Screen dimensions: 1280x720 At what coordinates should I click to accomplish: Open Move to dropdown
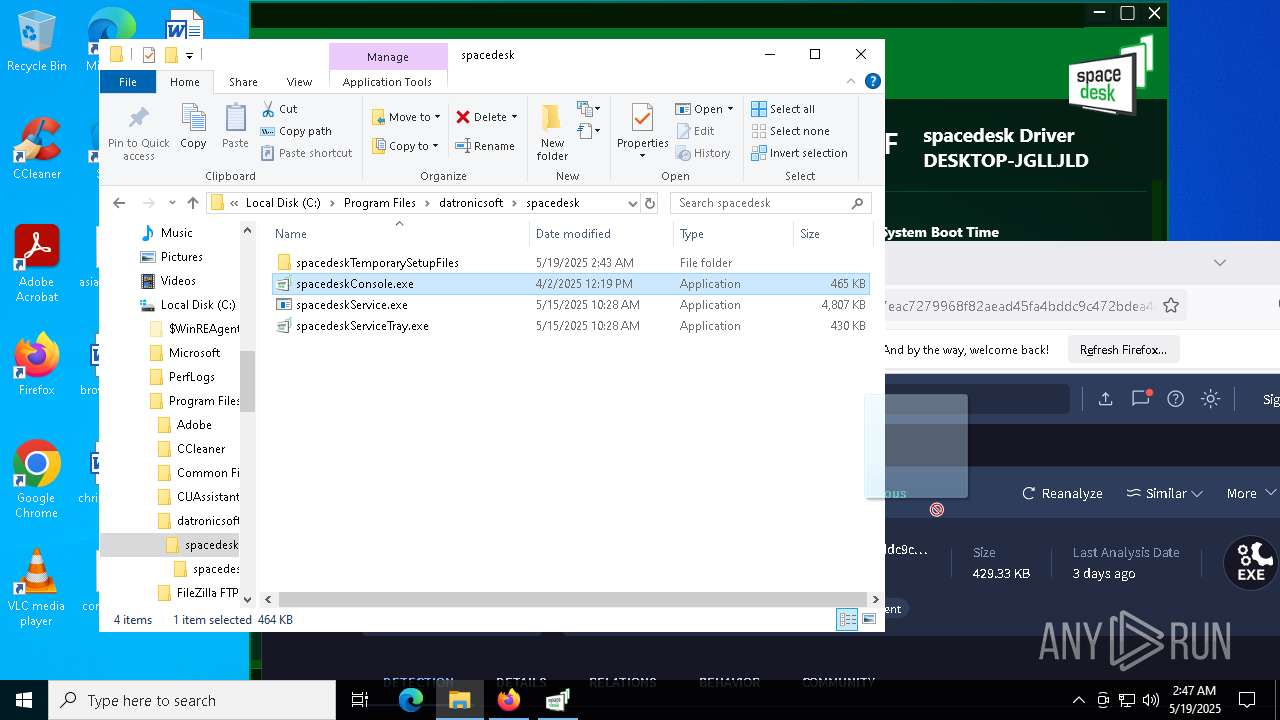tap(406, 117)
